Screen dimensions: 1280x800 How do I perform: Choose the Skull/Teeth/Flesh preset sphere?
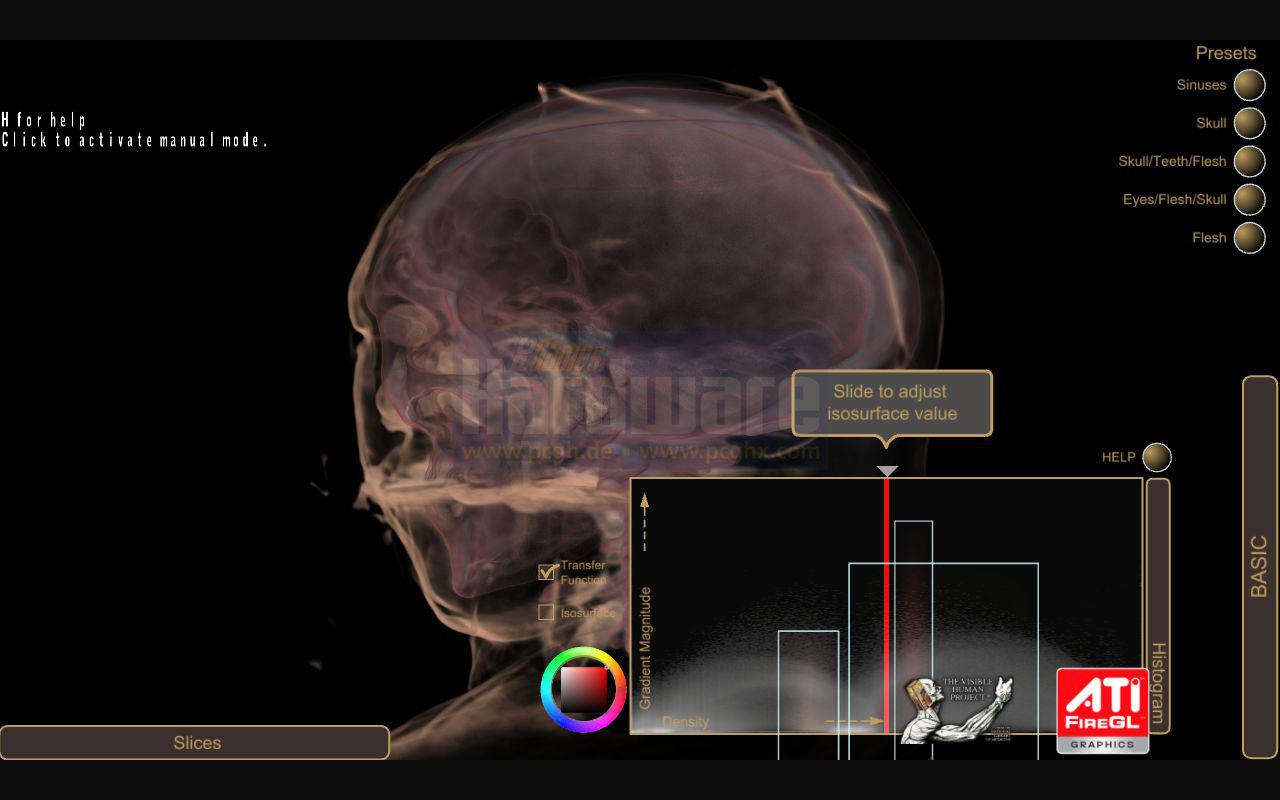tap(1249, 161)
